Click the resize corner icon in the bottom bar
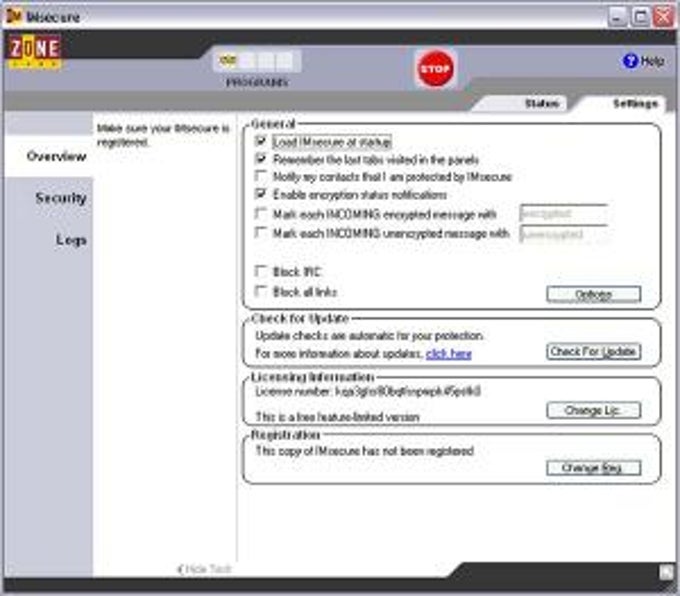This screenshot has width=680, height=596. (x=666, y=573)
